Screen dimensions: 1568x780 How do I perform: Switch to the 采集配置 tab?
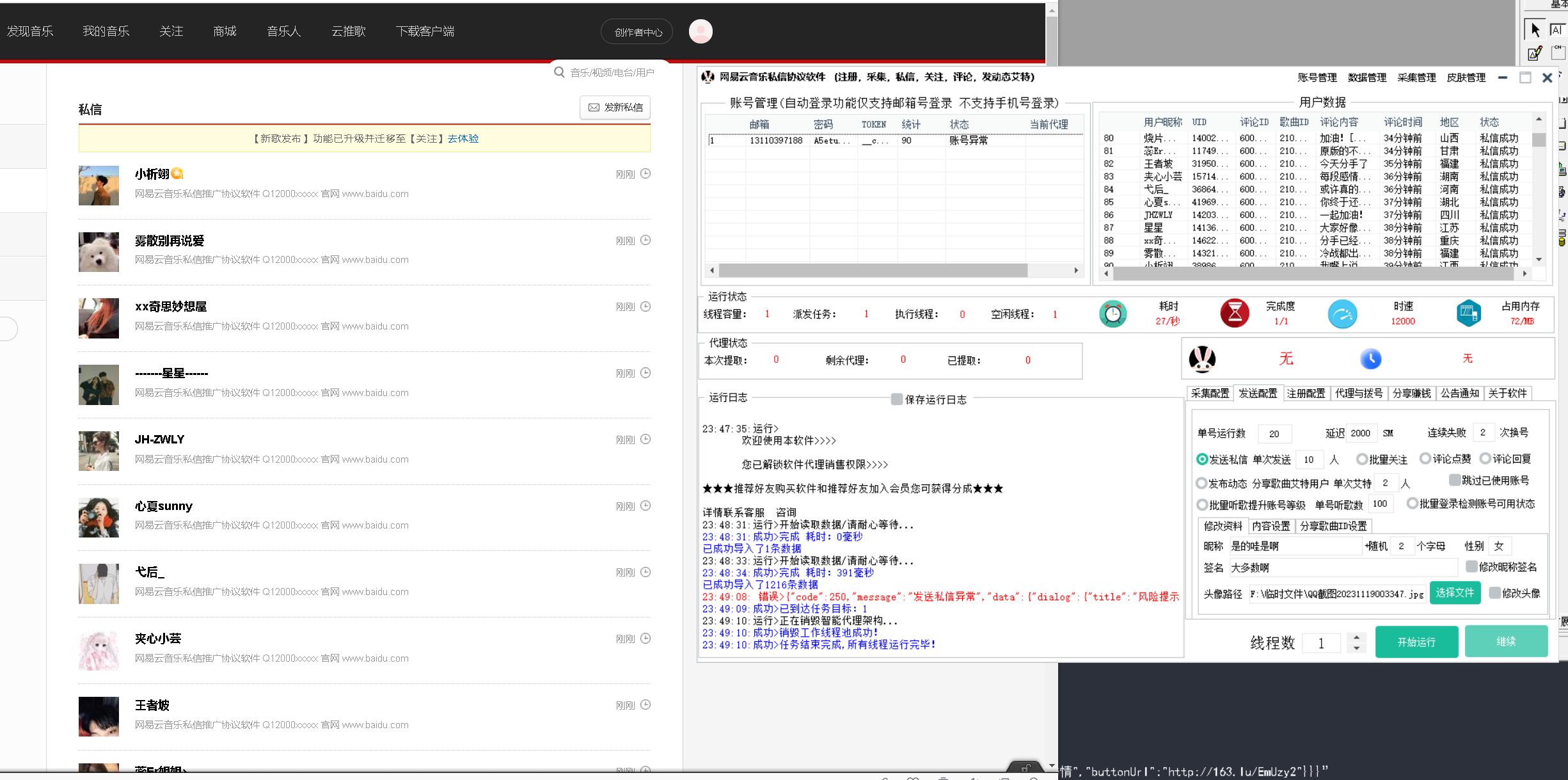1209,394
